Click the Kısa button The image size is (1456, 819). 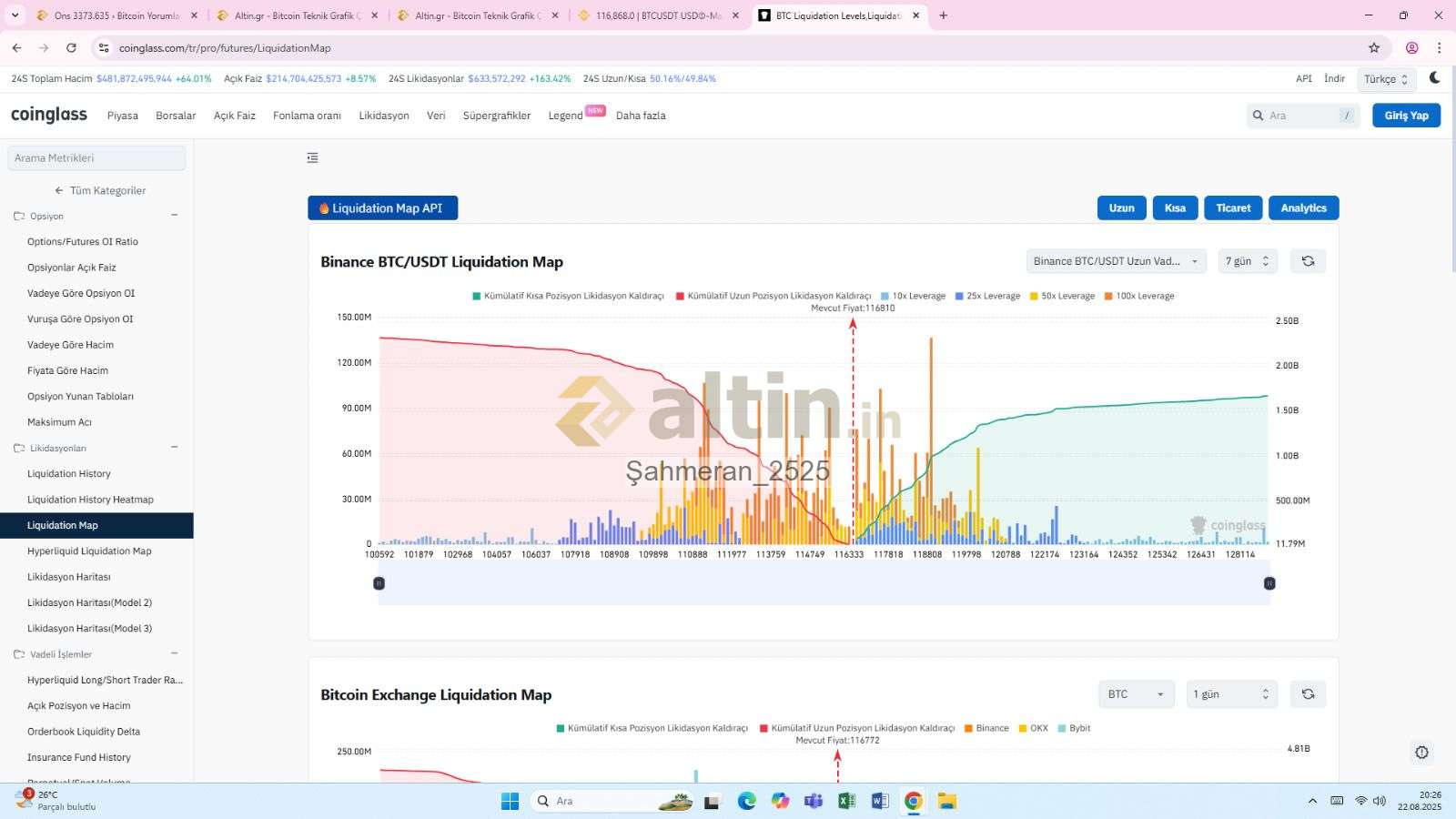(x=1175, y=208)
